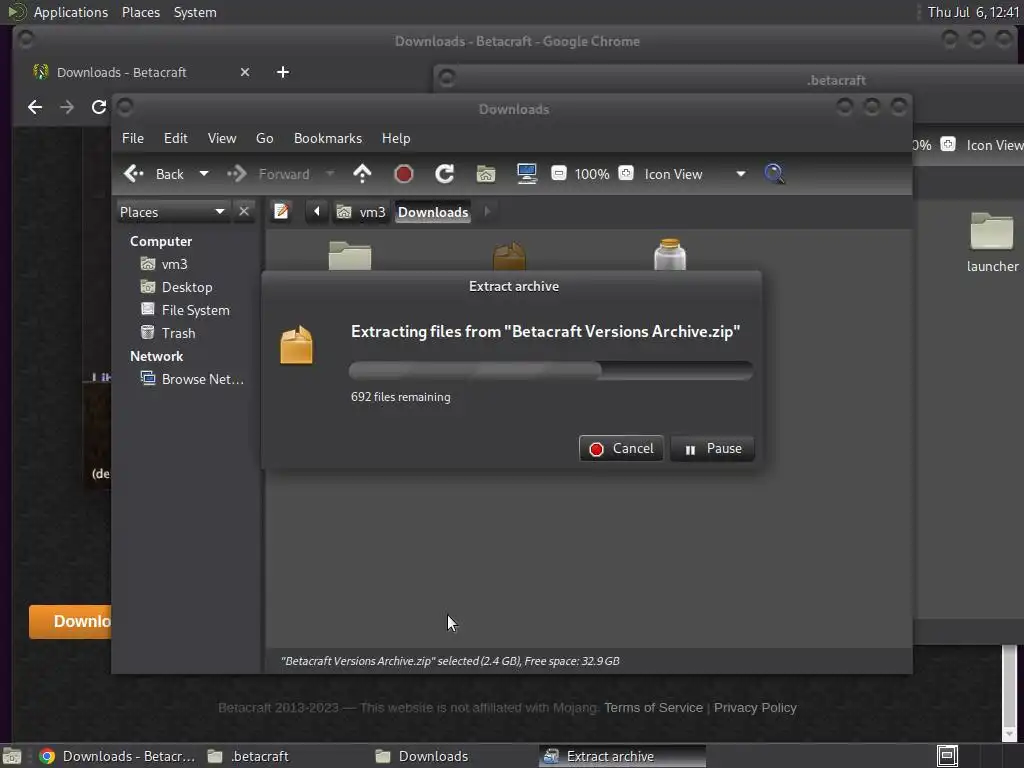Reset zoom via the 100% label
The image size is (1024, 768).
[592, 174]
